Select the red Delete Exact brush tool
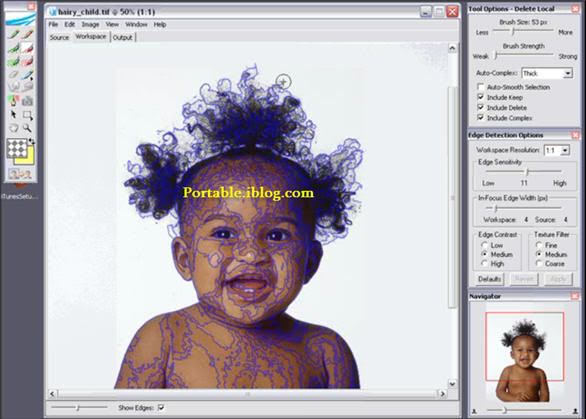 pyautogui.click(x=27, y=35)
